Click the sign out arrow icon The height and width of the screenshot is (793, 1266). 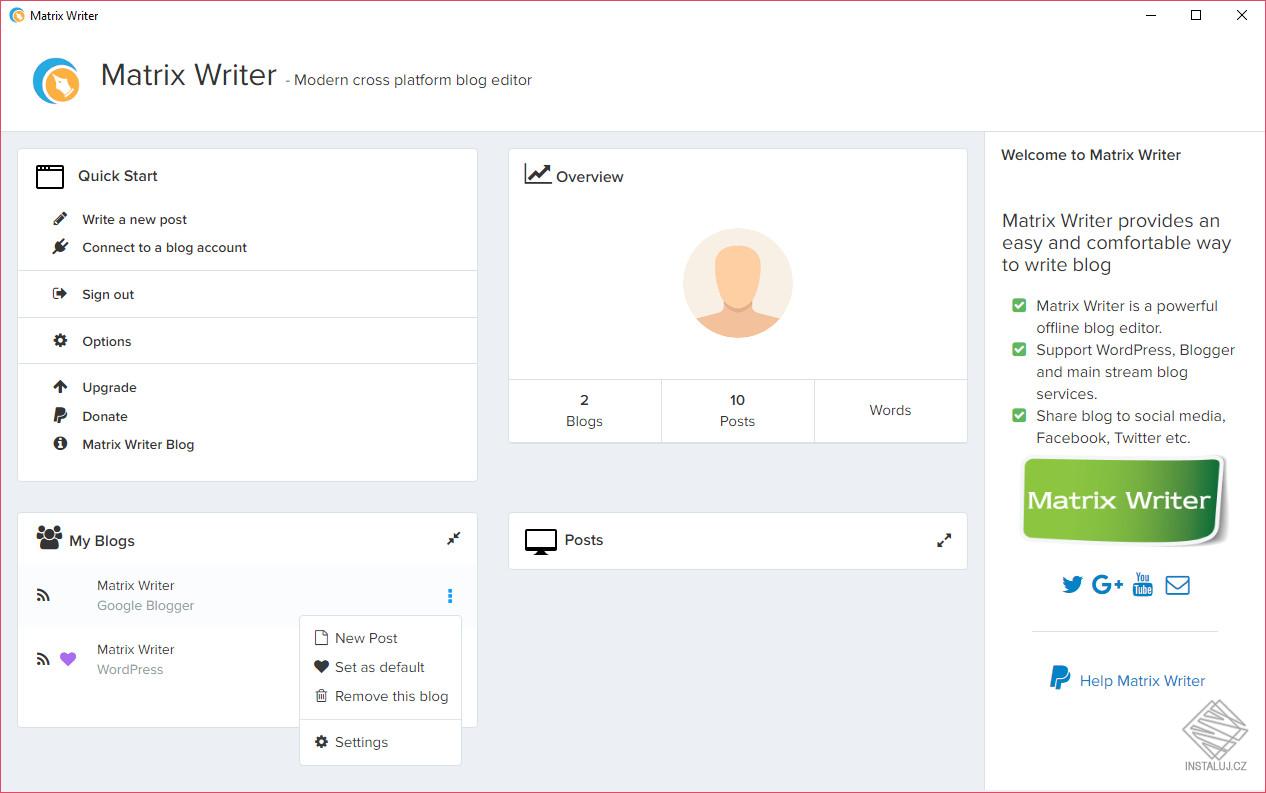point(60,294)
